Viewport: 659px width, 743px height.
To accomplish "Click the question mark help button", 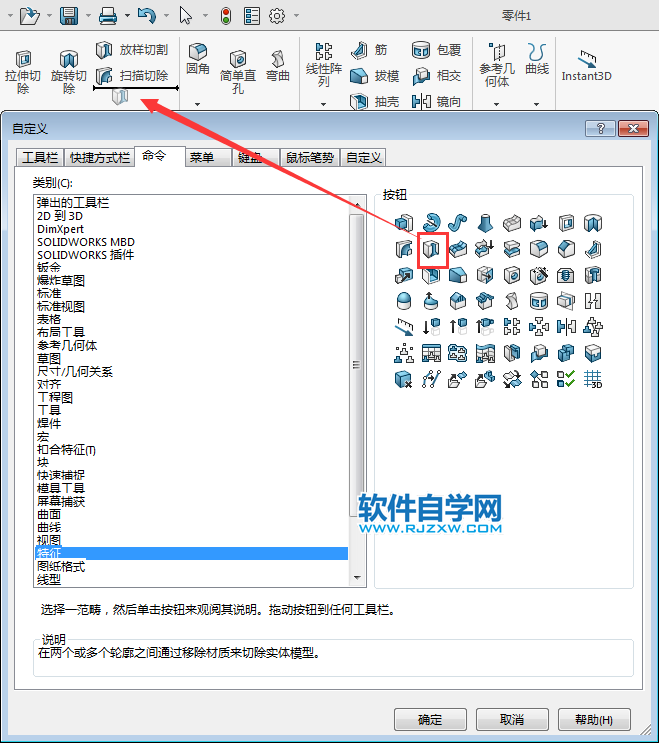I will (x=600, y=128).
